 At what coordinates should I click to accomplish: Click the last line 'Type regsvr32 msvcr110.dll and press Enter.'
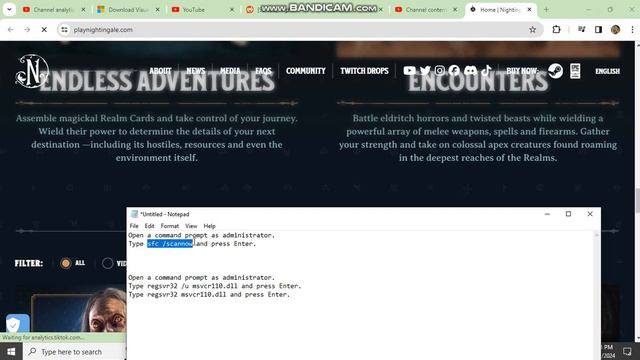click(209, 294)
